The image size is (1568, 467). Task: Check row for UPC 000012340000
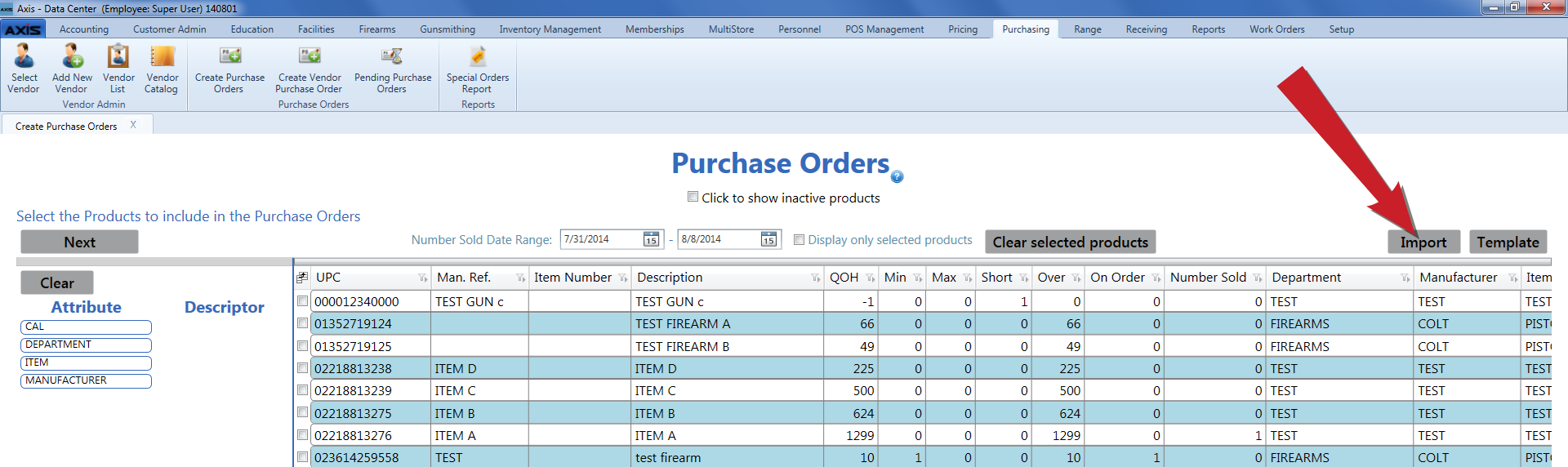click(x=302, y=301)
